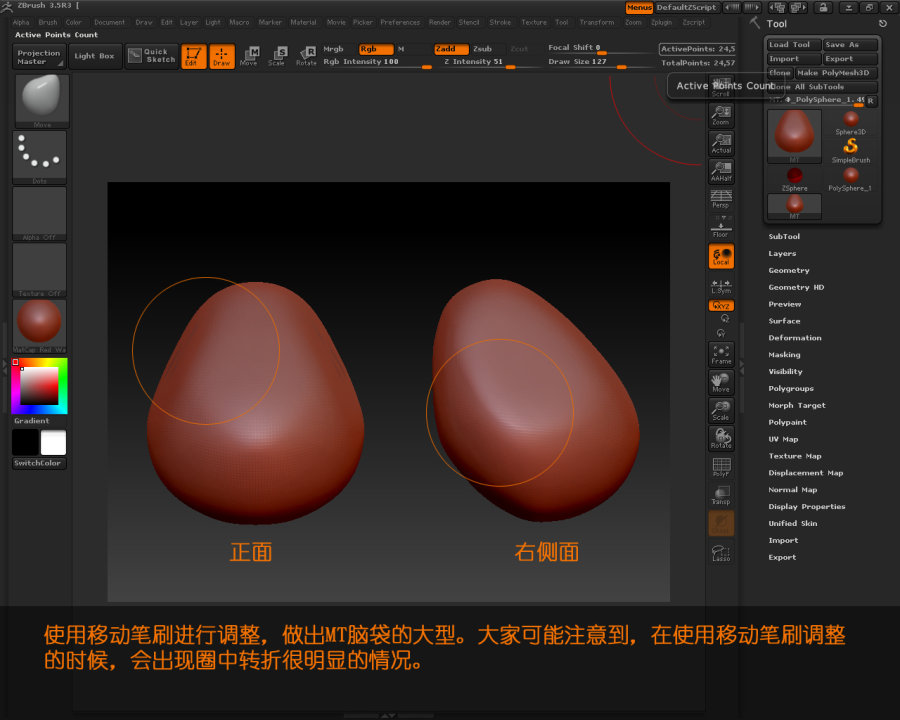Click the white main color swatch
The height and width of the screenshot is (720, 900).
pyautogui.click(x=53, y=443)
